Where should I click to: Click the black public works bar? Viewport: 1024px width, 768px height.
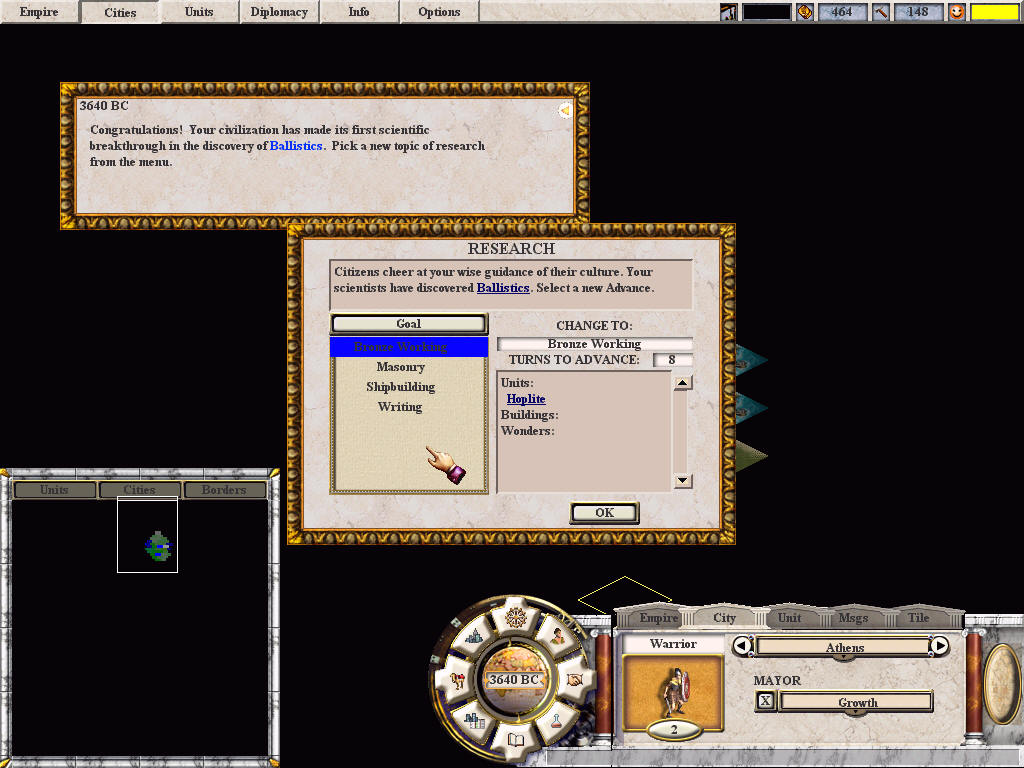(767, 12)
